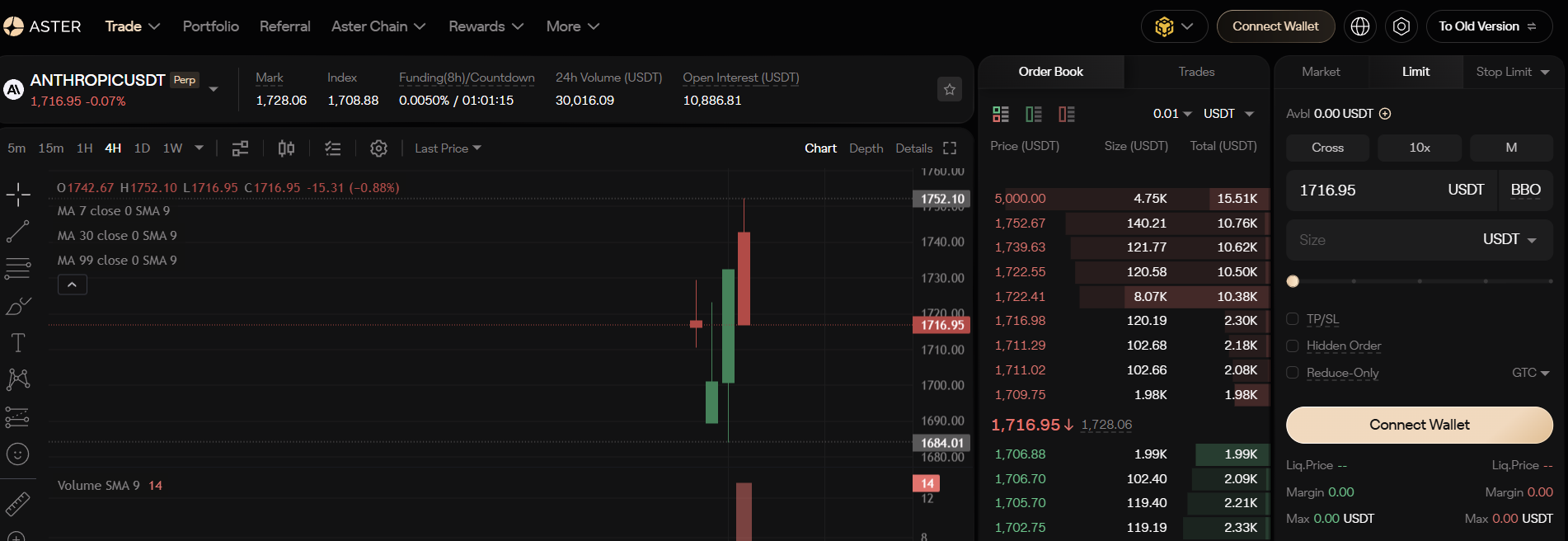The height and width of the screenshot is (541, 1568).
Task: Open the Portfolio page
Action: point(211,26)
